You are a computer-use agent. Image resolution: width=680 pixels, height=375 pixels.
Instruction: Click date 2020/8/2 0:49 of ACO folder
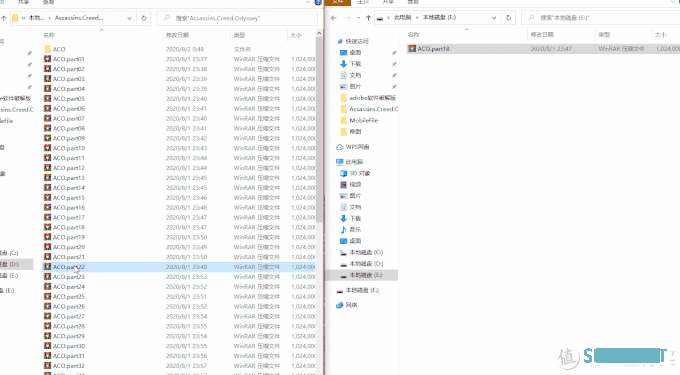pyautogui.click(x=185, y=49)
